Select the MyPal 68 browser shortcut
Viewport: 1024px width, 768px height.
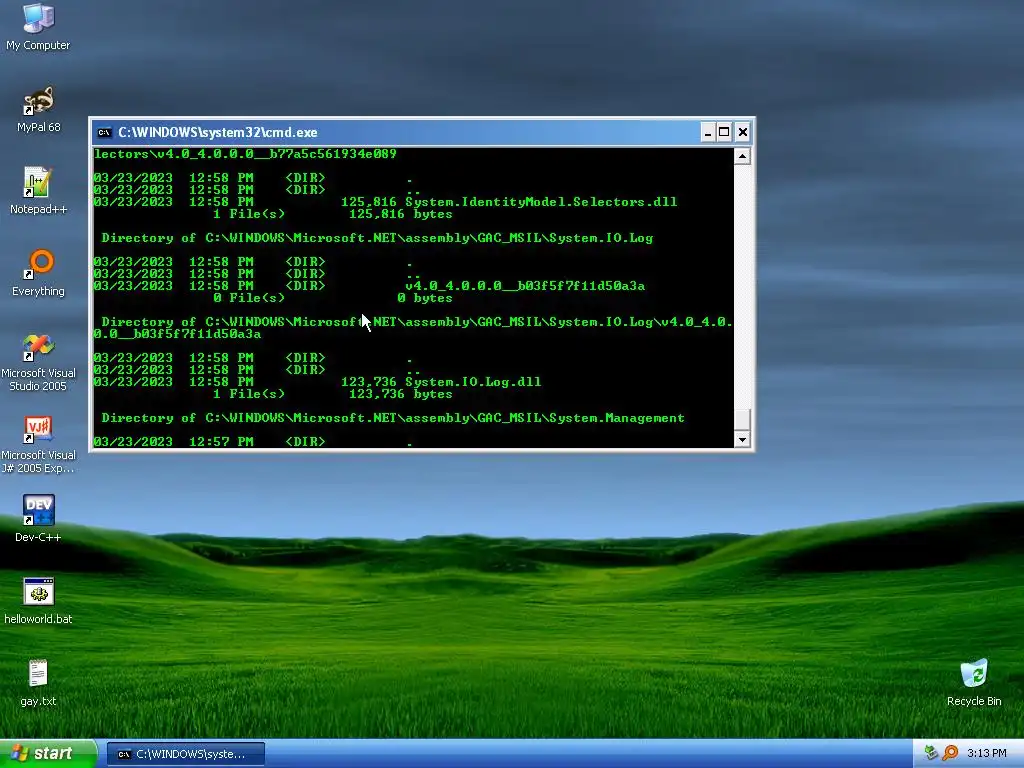[38, 108]
